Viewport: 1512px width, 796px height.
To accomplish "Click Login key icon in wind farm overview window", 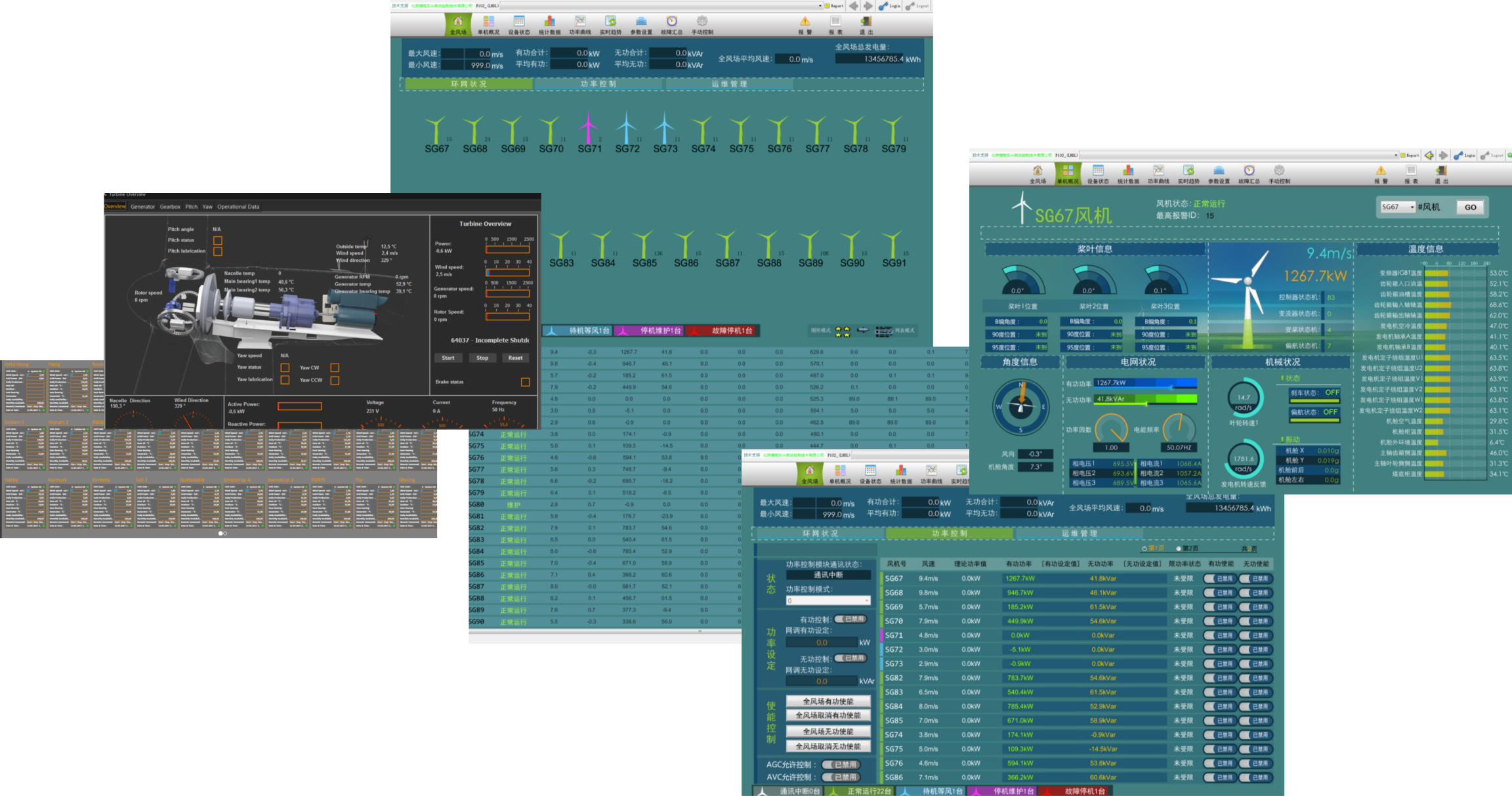I will 890,6.
